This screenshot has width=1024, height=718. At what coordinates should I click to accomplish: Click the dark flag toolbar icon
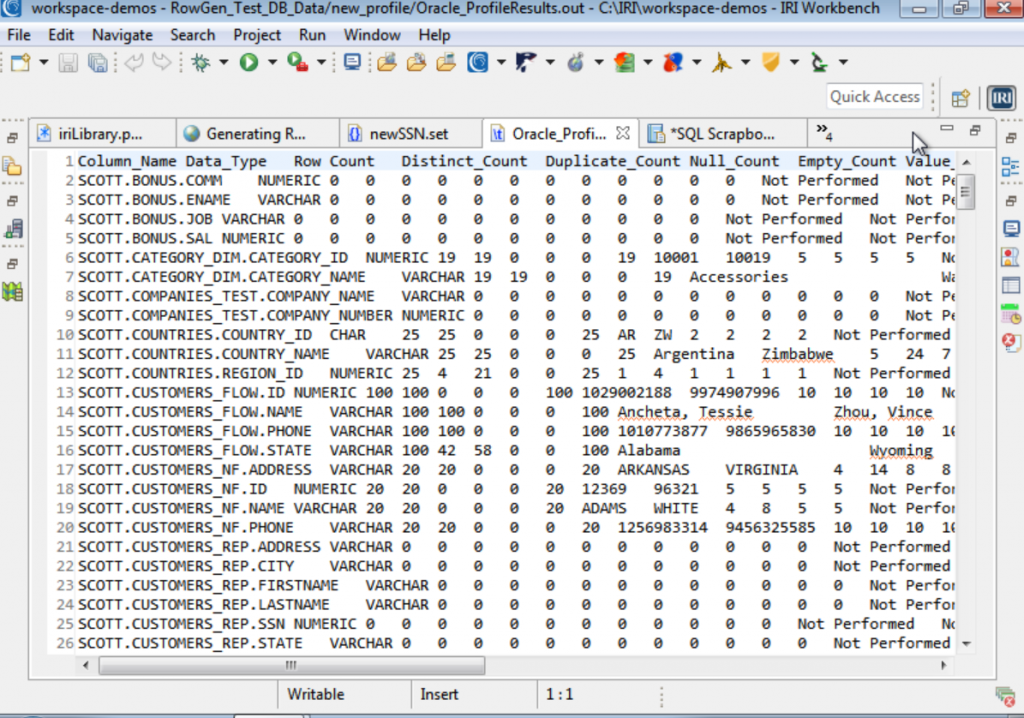(526, 62)
